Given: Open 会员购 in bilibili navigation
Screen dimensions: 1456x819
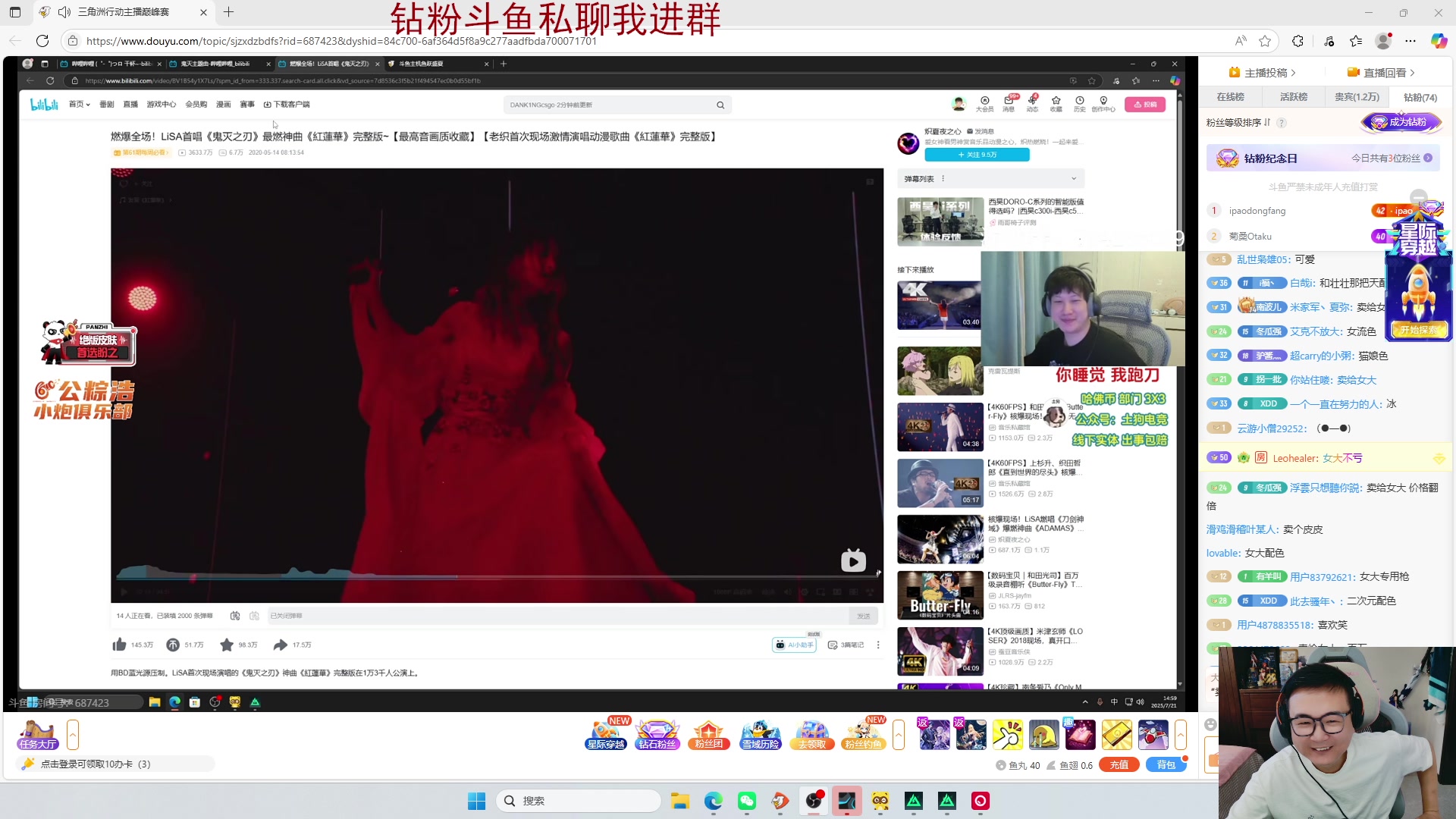Looking at the screenshot, I should pos(196,105).
